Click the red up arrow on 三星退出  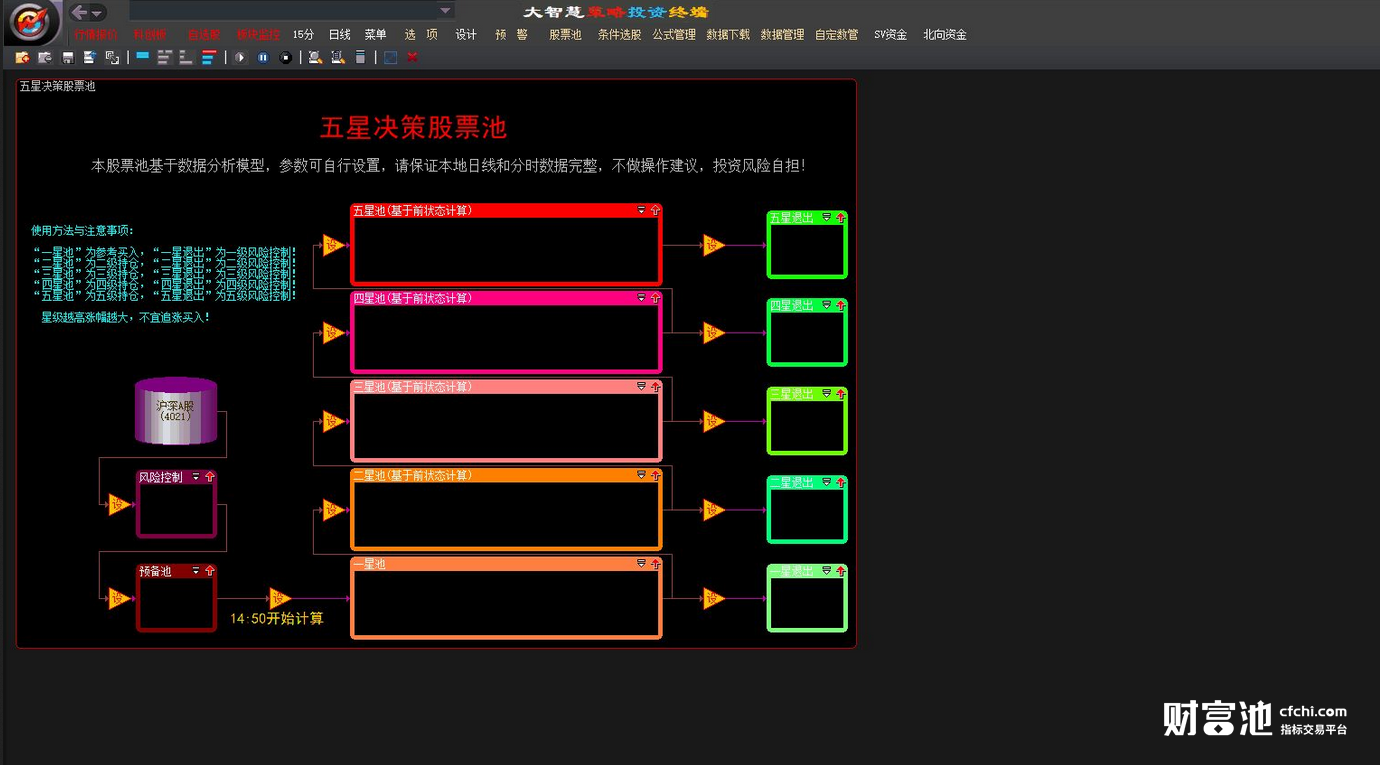coord(840,394)
